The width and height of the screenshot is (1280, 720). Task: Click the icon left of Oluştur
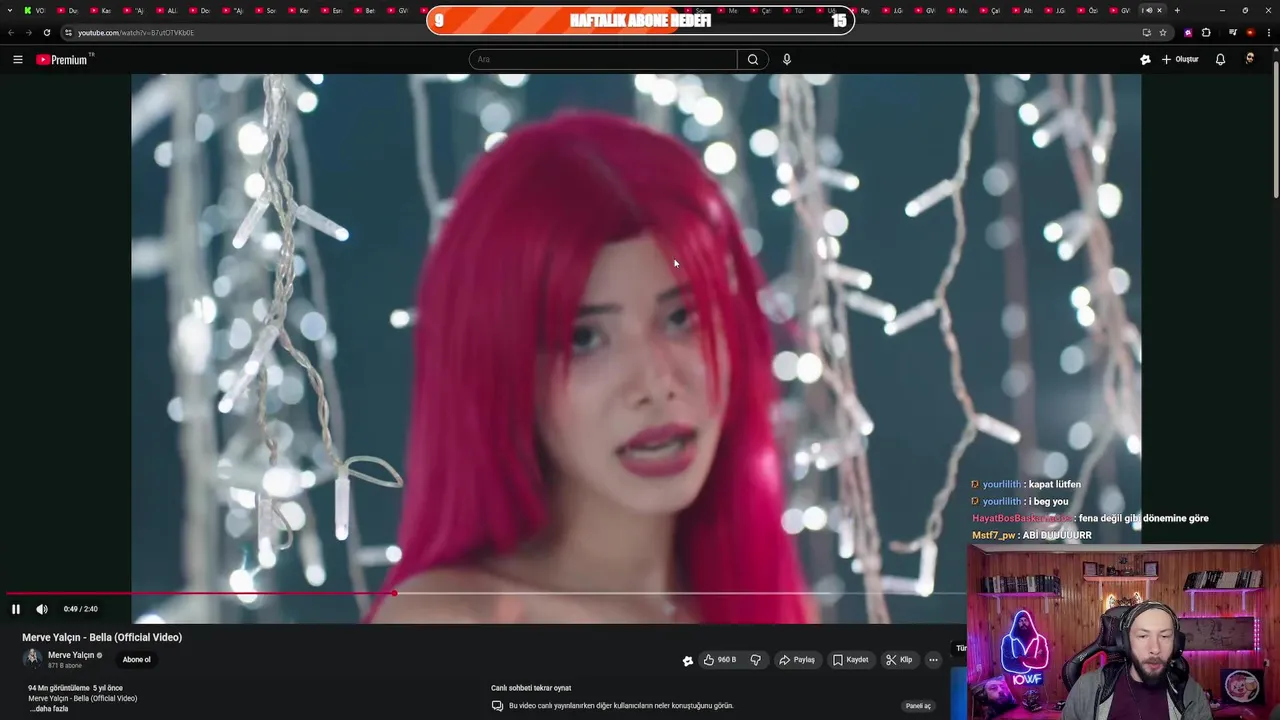[x=1145, y=60]
